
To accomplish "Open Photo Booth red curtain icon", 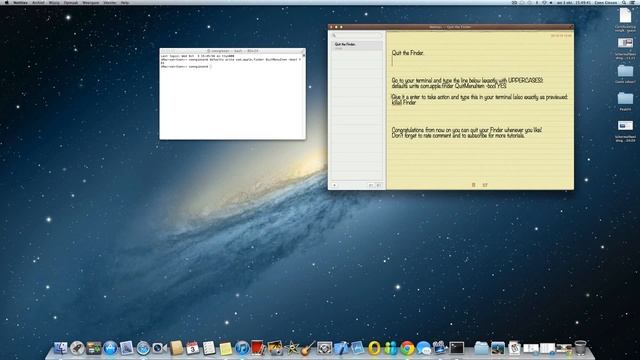I will 258,348.
